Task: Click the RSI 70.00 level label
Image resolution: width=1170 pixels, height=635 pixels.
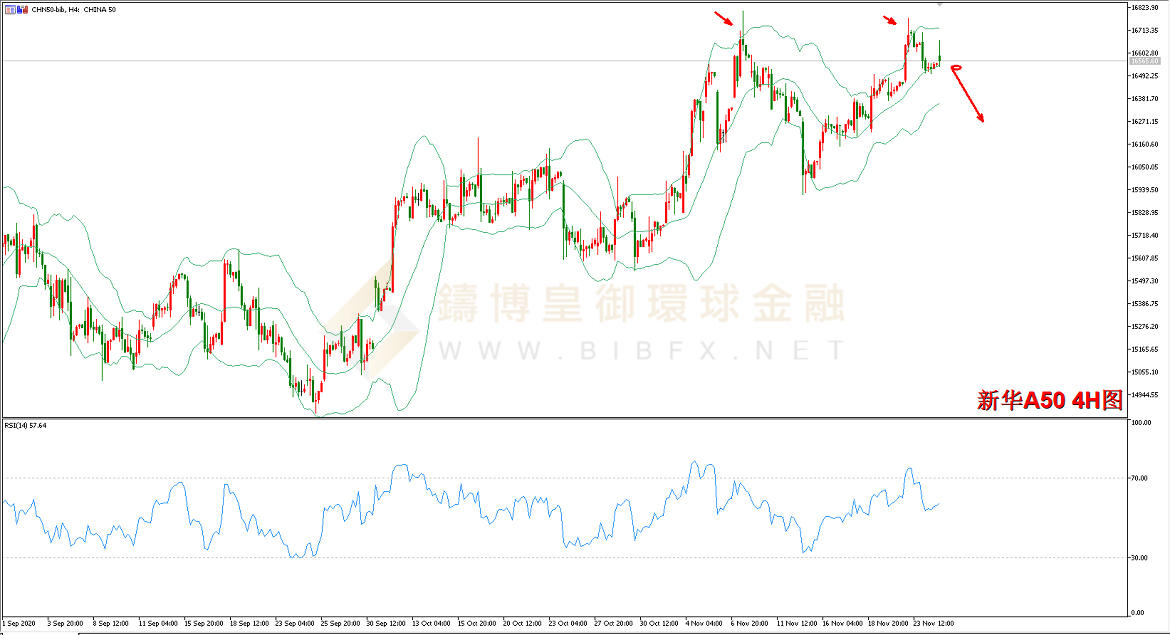Action: (1138, 478)
